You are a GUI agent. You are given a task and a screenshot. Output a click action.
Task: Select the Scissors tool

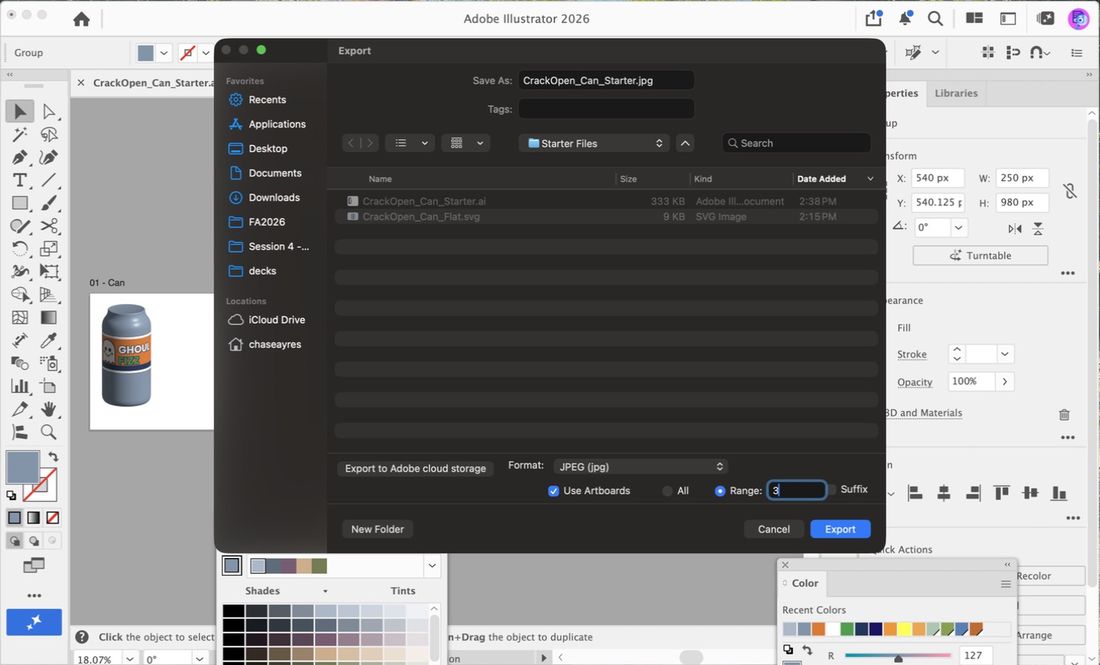click(x=48, y=226)
